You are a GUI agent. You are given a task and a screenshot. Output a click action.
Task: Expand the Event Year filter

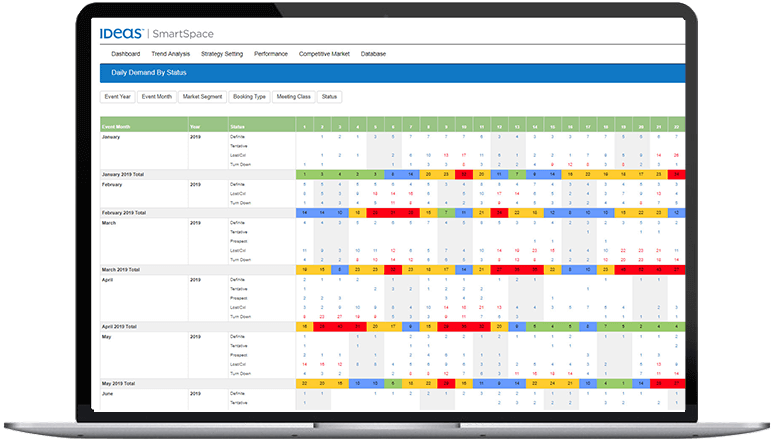[118, 97]
